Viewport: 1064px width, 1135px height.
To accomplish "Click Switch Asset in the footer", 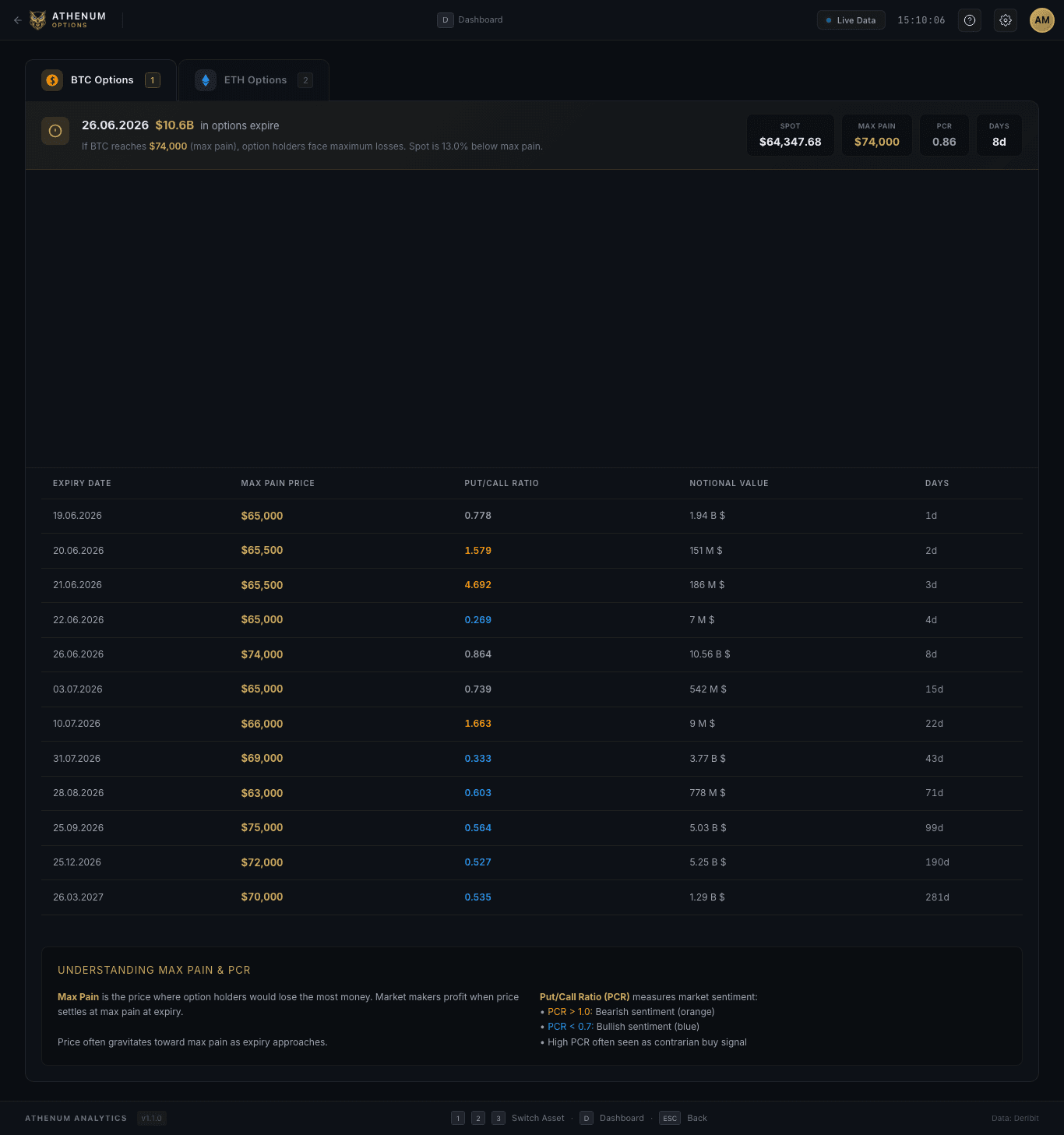I will (538, 1118).
